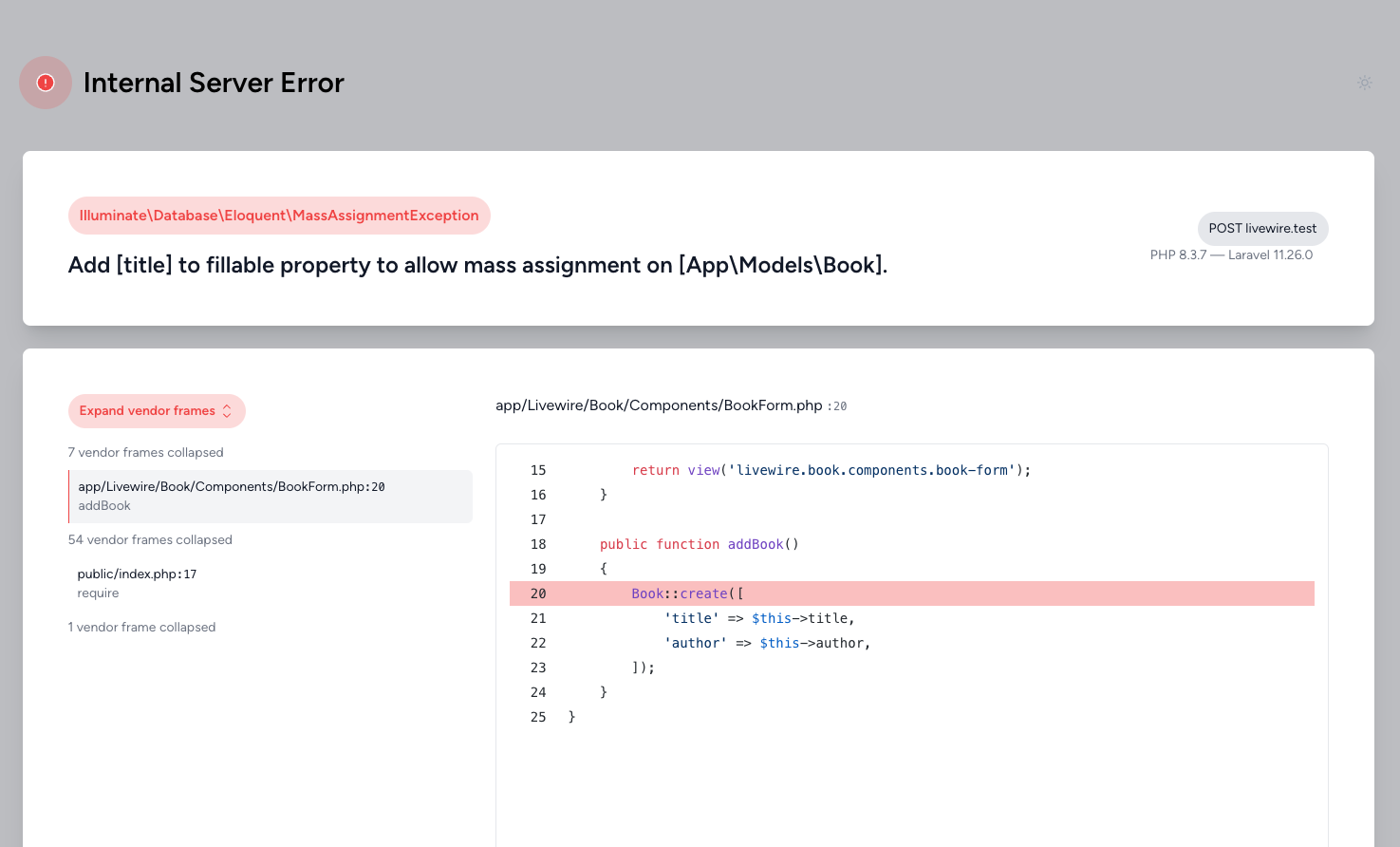Screen dimensions: 1400x847
Task: Click the Internal Server Error heading
Action: click(214, 83)
